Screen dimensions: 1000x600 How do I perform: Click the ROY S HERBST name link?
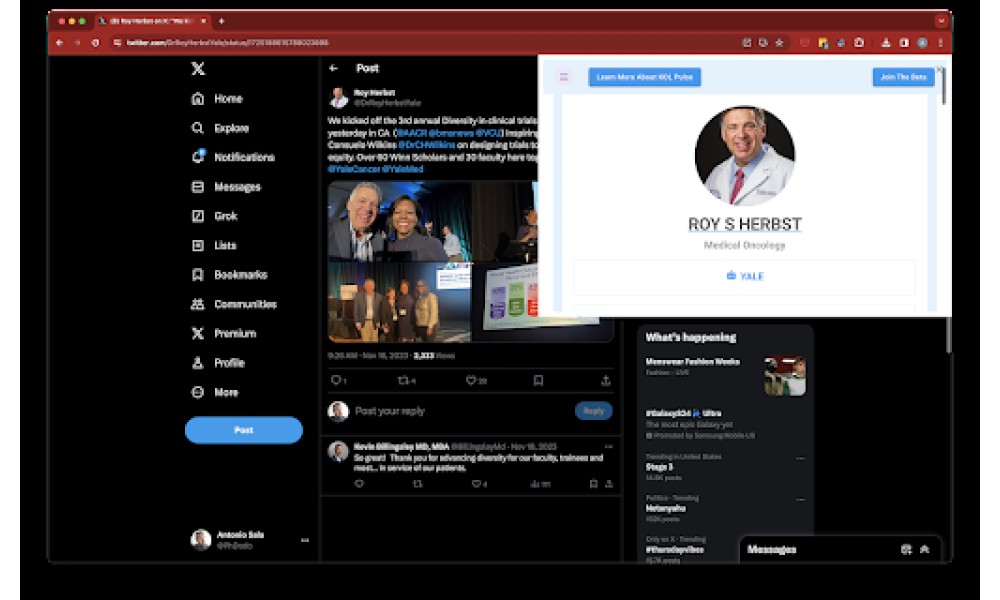745,224
